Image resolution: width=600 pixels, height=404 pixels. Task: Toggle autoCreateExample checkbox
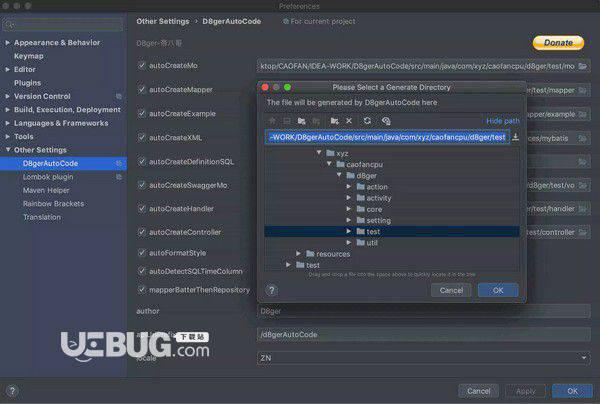(x=142, y=114)
